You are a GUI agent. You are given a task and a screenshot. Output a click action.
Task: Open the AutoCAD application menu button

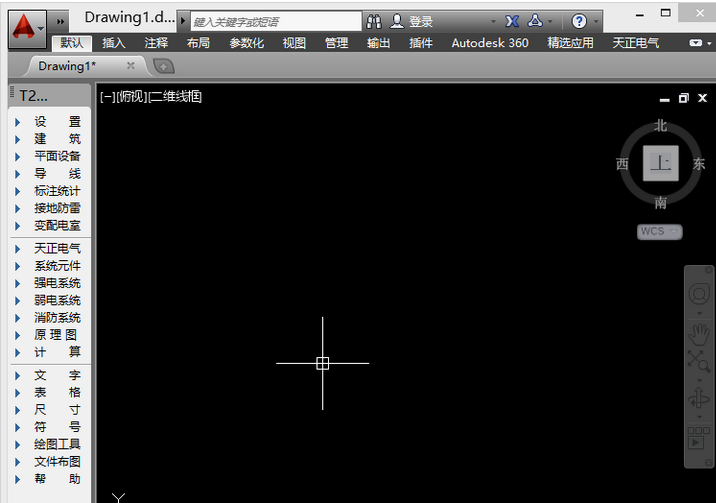[27, 30]
